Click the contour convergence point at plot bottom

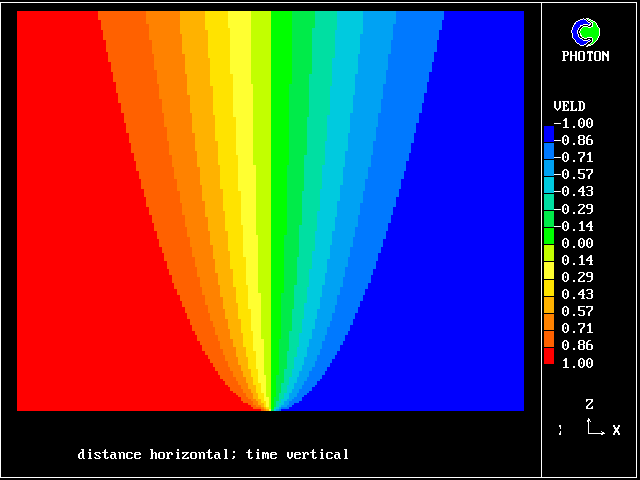pos(270,408)
